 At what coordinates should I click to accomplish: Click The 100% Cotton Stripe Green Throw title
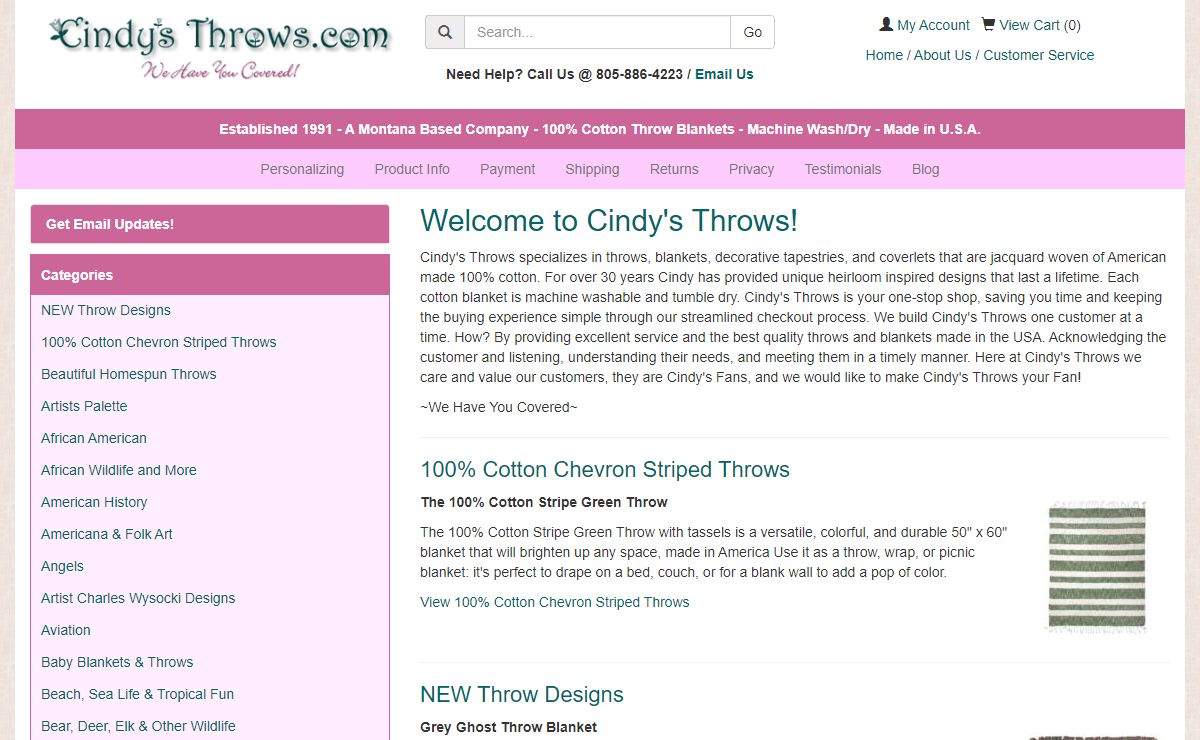[x=544, y=502]
